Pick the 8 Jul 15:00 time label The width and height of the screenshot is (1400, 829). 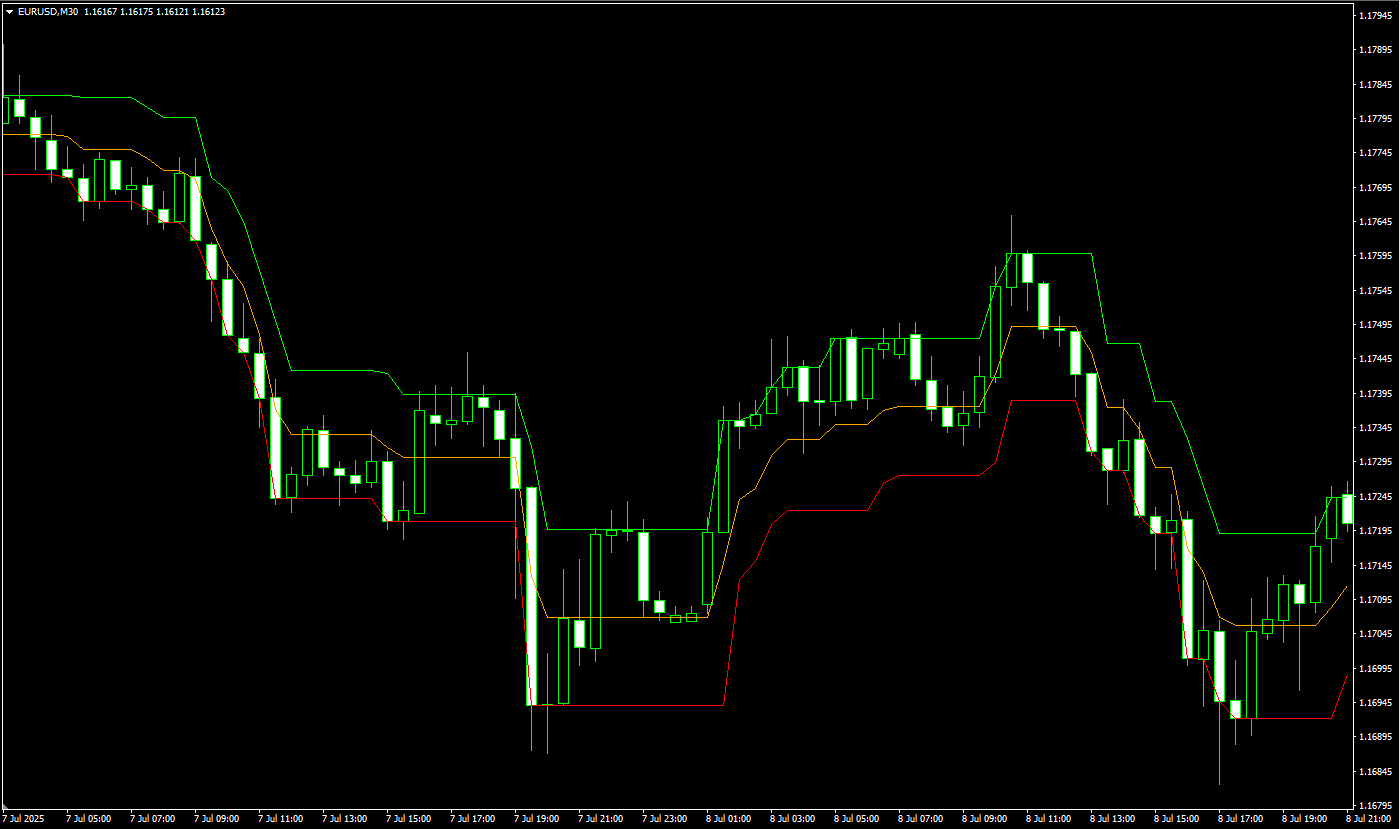[1176, 819]
